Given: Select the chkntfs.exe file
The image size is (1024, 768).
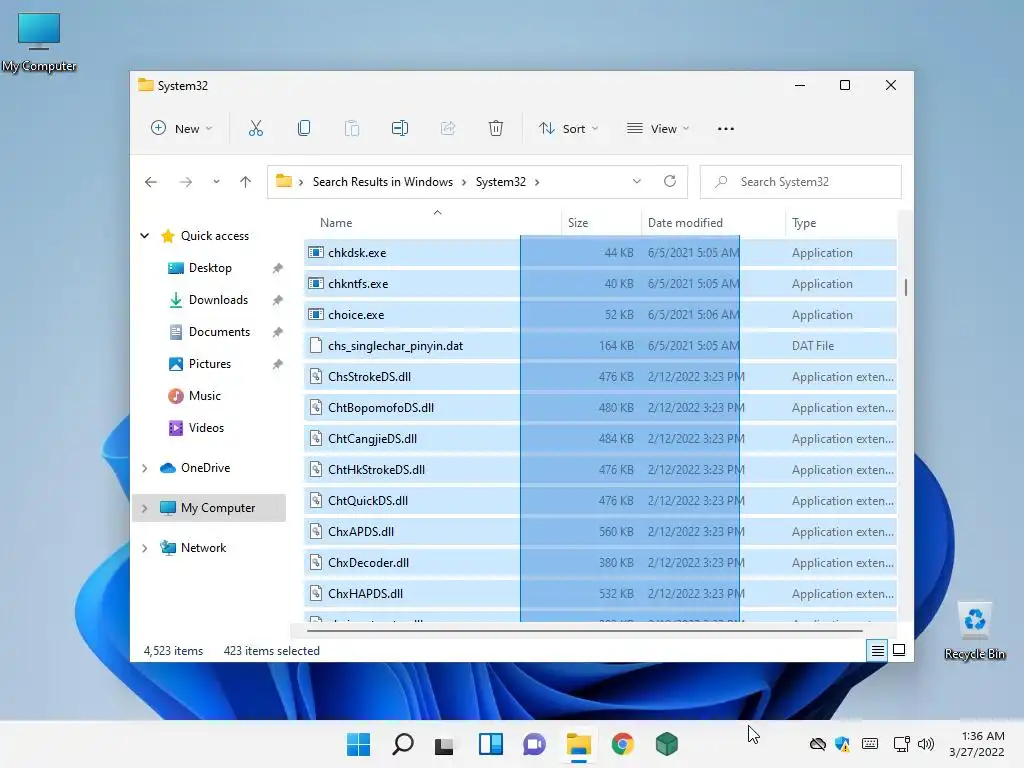Looking at the screenshot, I should point(600,284).
